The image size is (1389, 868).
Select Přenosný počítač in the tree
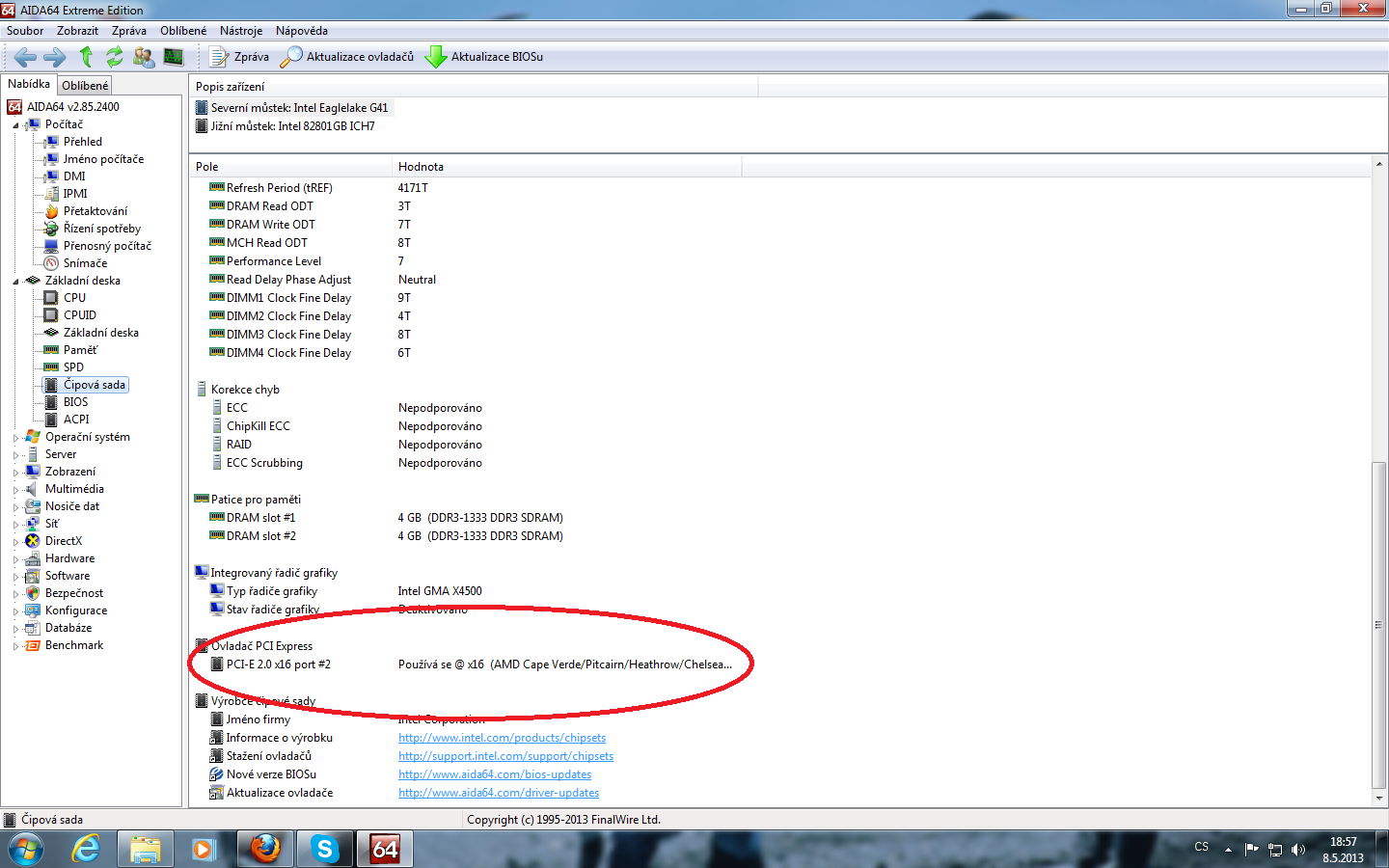coord(107,246)
